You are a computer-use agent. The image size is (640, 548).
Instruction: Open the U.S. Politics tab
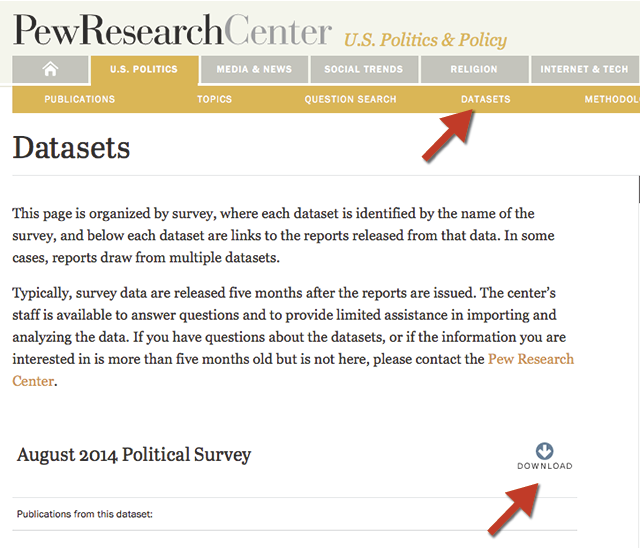[142, 69]
